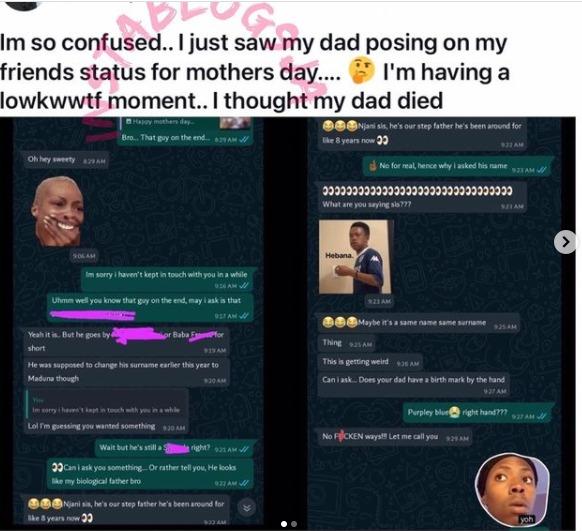Open the Hebana meme image
582x531 pixels.
coord(356,257)
